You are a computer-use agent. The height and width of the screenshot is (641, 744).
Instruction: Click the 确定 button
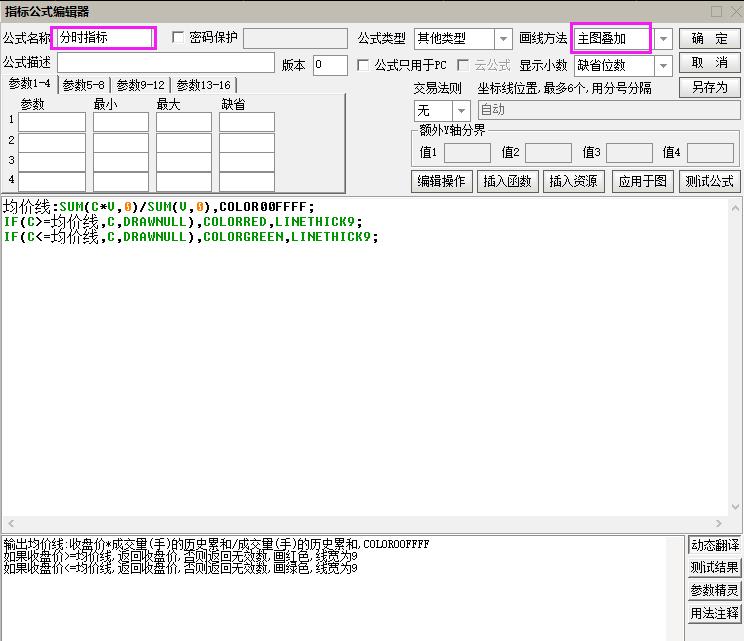(709, 39)
